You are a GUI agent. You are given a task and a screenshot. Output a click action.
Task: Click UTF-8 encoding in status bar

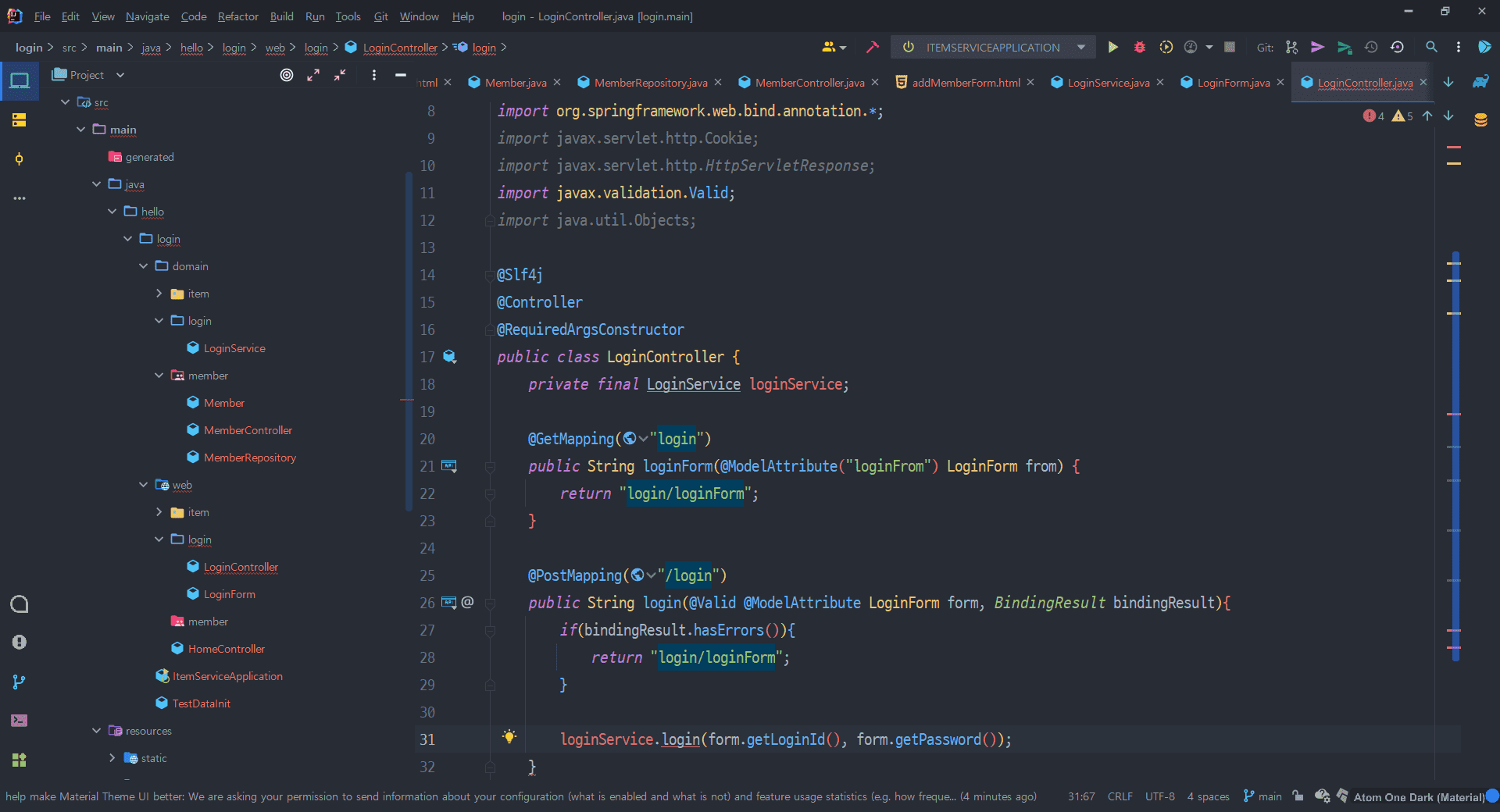[1159, 796]
